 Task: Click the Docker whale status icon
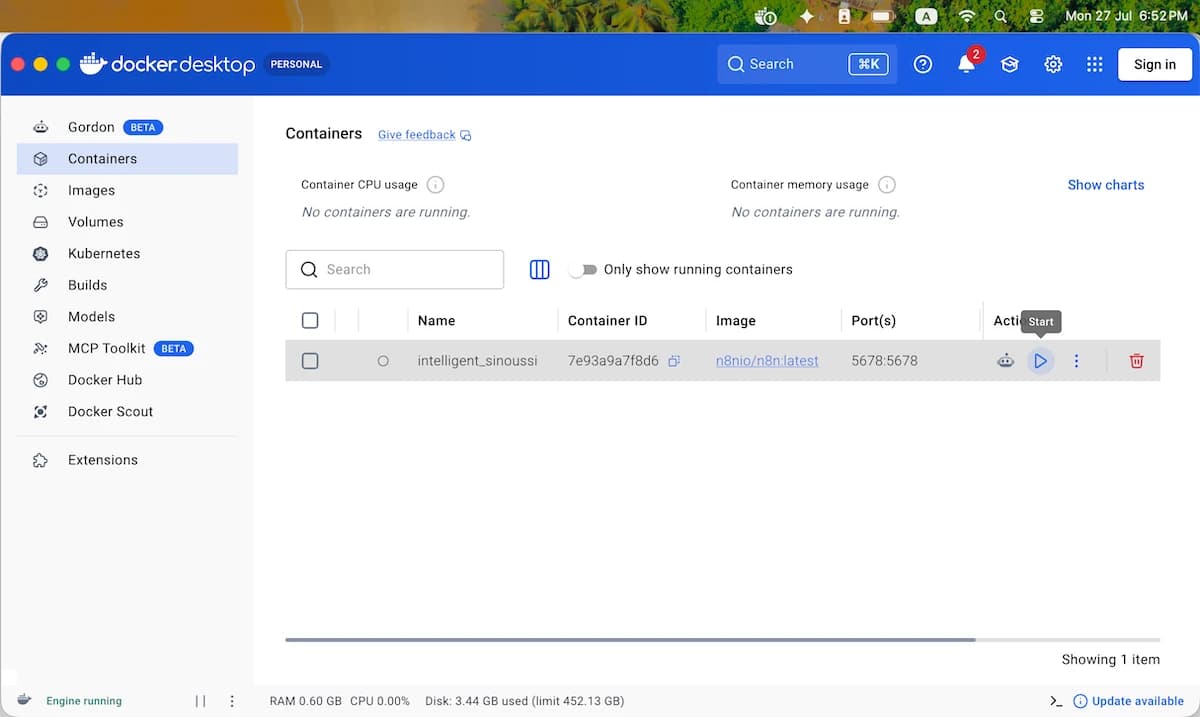pyautogui.click(x=24, y=700)
